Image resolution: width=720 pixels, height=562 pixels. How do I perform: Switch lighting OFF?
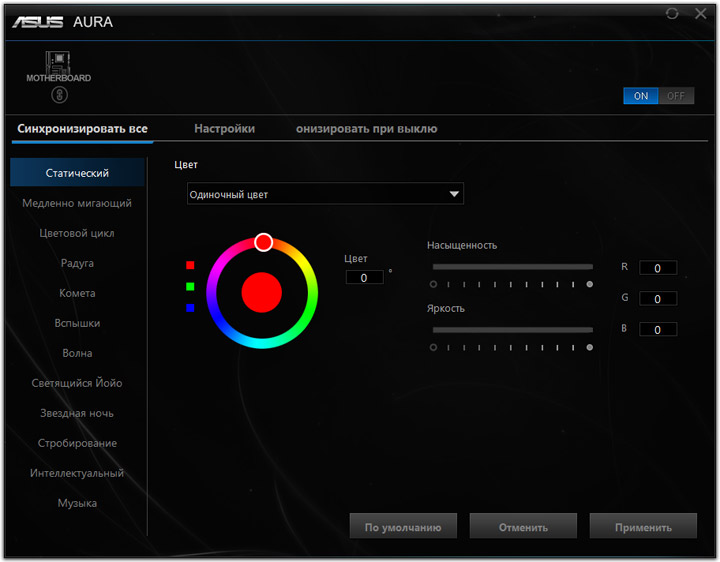(x=676, y=96)
